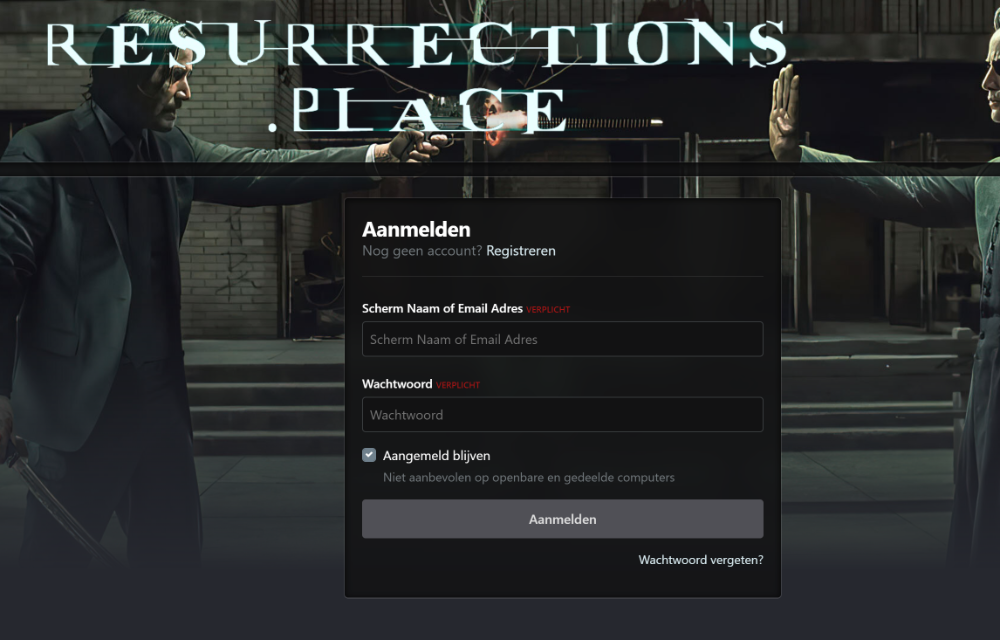Screen dimensions: 1000x640
Task: Click the Verplicht badge beside Email Adres label
Action: click(x=548, y=310)
